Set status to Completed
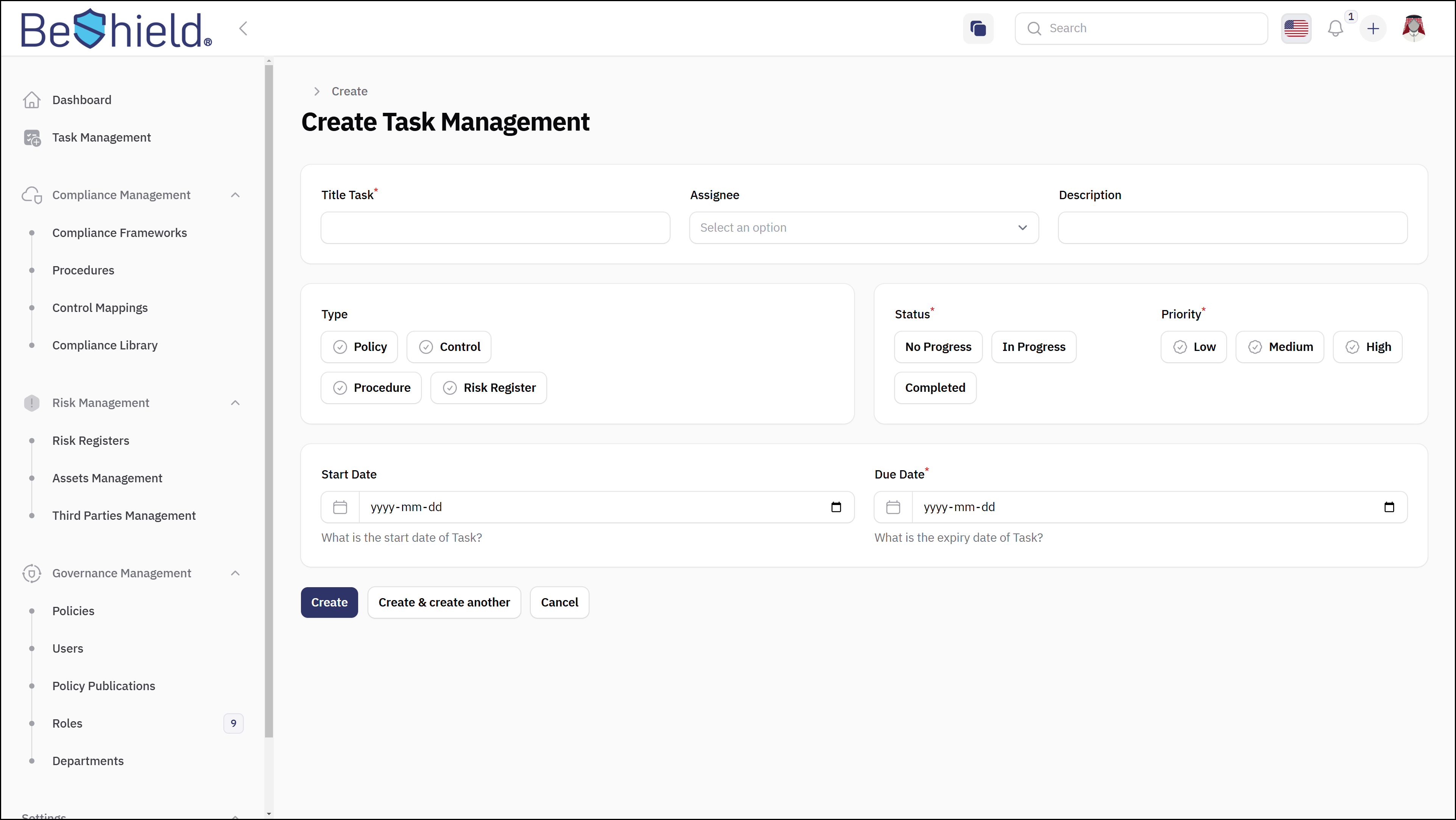The image size is (1456, 820). [935, 388]
